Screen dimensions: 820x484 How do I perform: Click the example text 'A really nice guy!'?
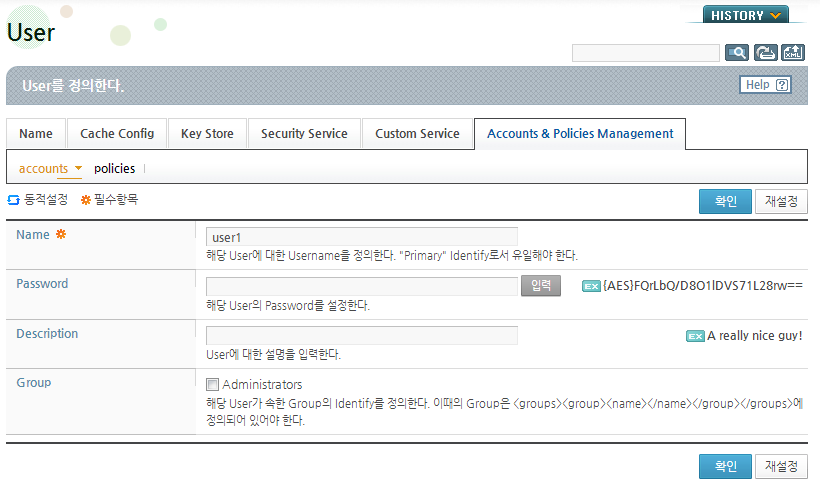755,336
